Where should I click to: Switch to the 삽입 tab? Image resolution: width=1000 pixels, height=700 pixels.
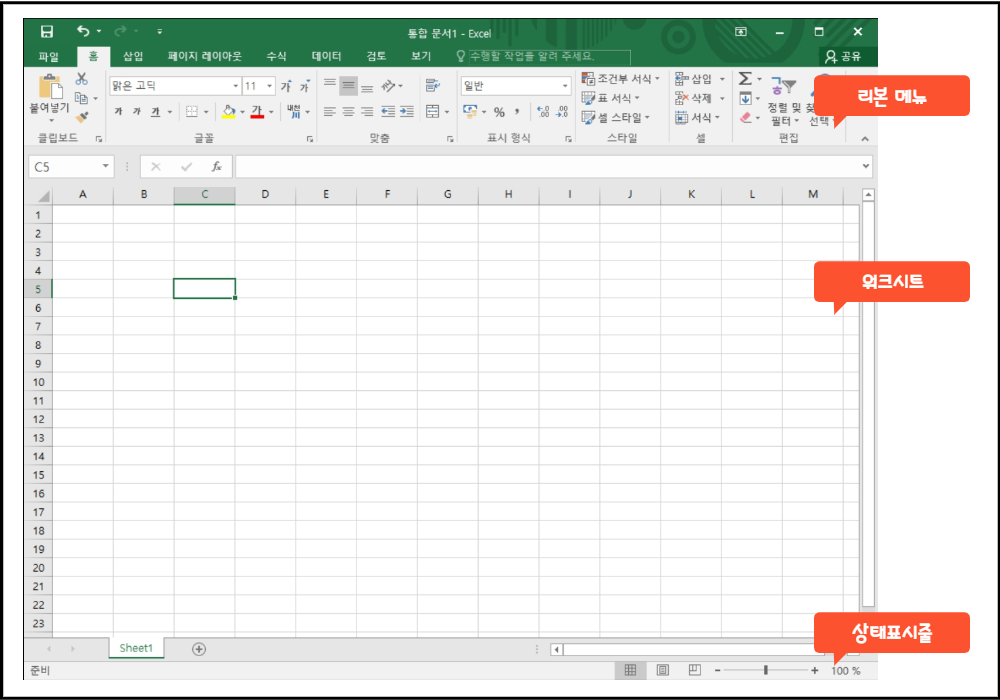point(133,56)
